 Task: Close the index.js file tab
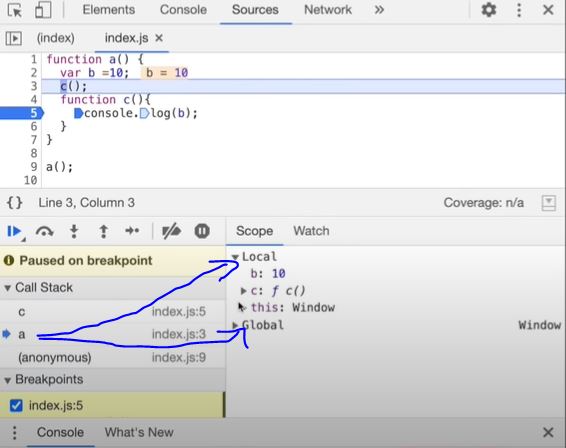159,38
